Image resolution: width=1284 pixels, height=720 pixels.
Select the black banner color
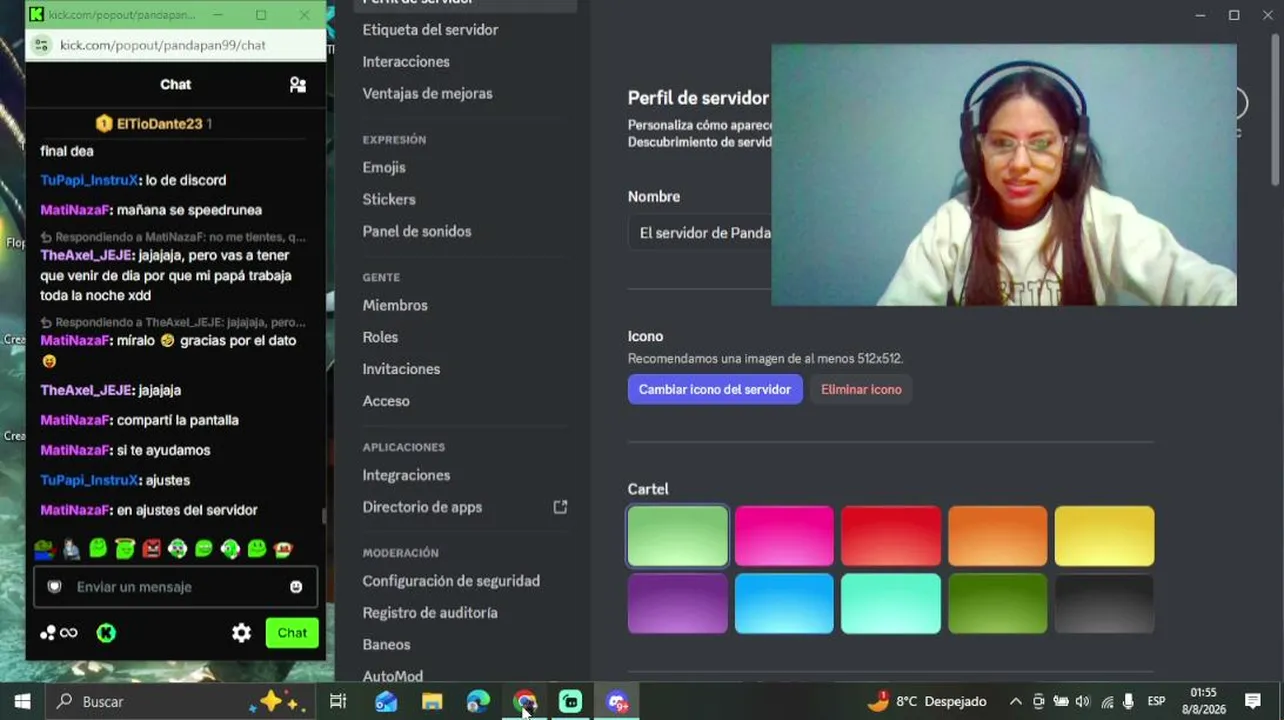[x=1104, y=603]
